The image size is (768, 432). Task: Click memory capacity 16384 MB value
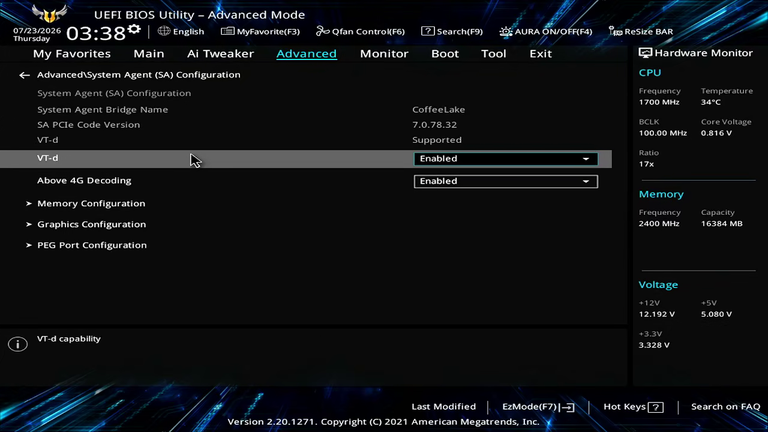click(x=721, y=223)
